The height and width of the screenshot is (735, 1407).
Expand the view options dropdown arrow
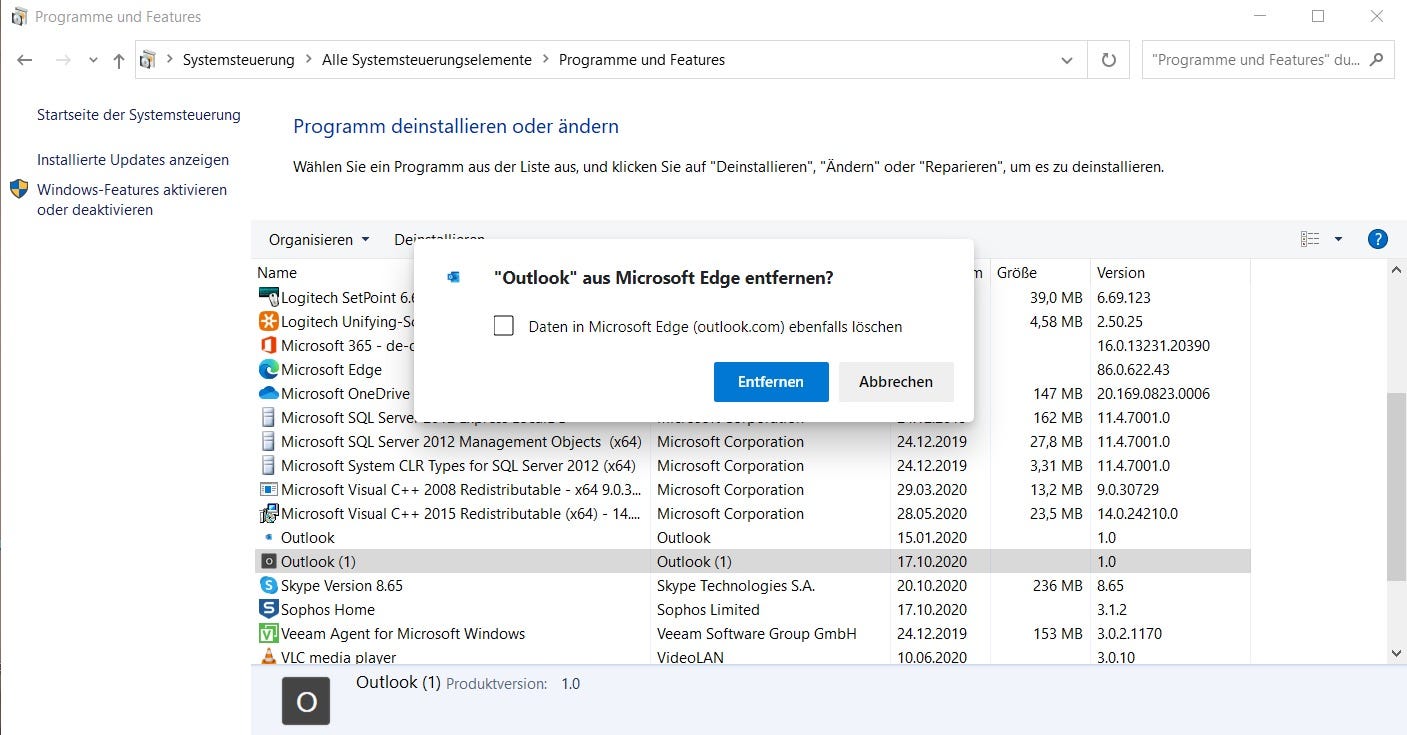coord(1338,239)
